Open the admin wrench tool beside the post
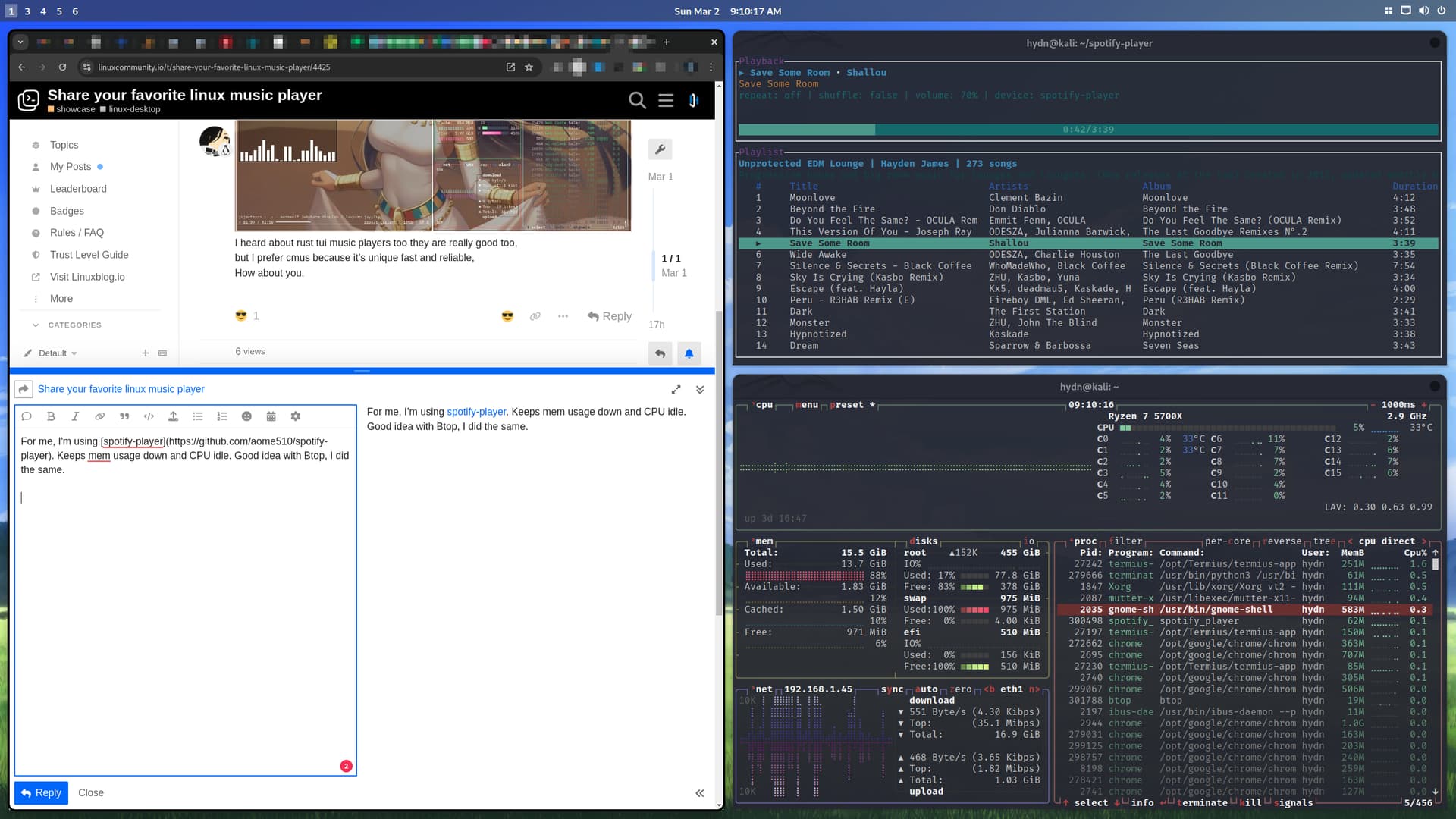1456x819 pixels. (660, 149)
